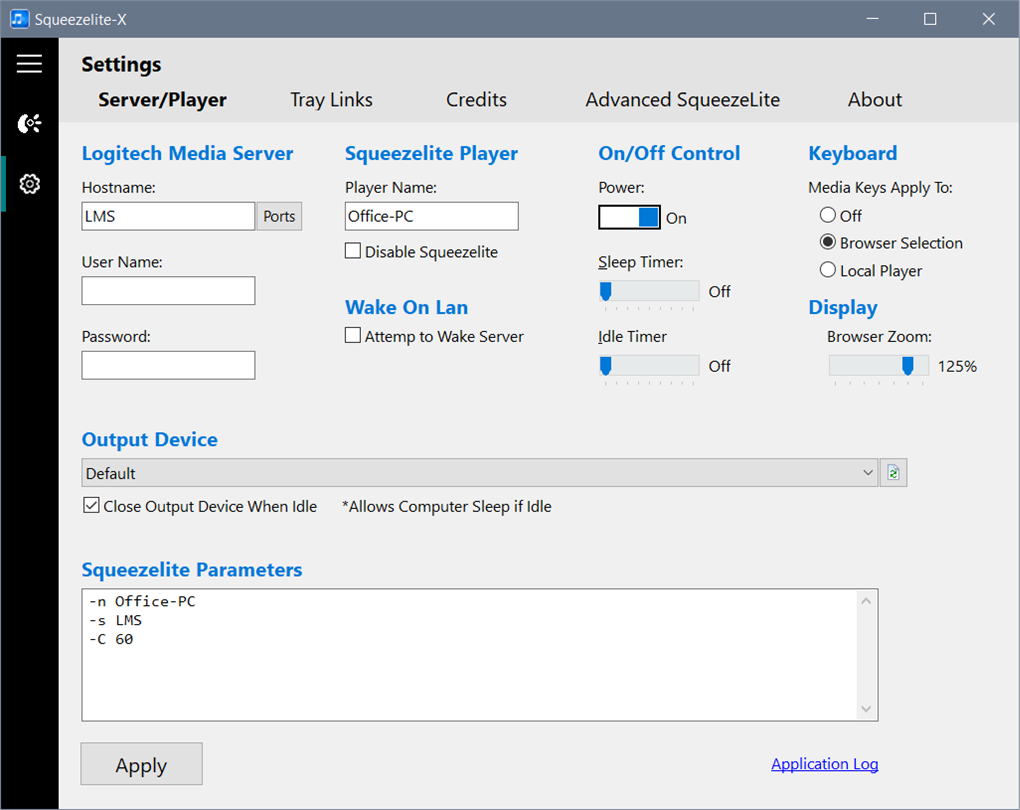Toggle the Power switch off
This screenshot has width=1020, height=810.
click(x=630, y=217)
